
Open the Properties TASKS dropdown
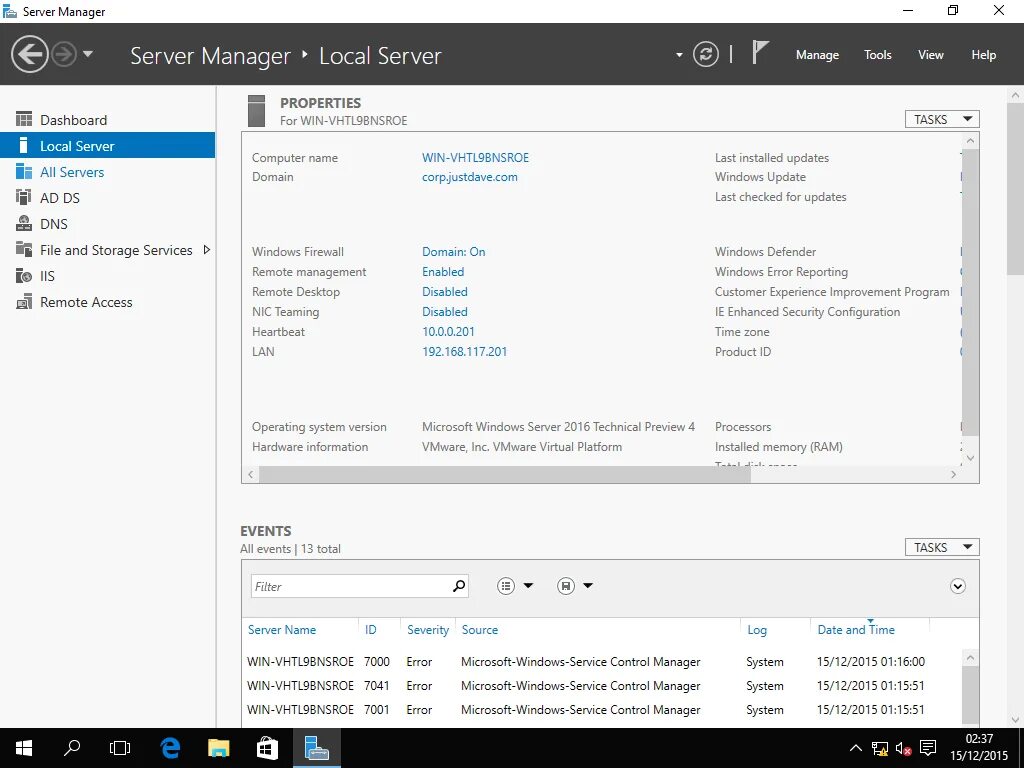point(940,118)
